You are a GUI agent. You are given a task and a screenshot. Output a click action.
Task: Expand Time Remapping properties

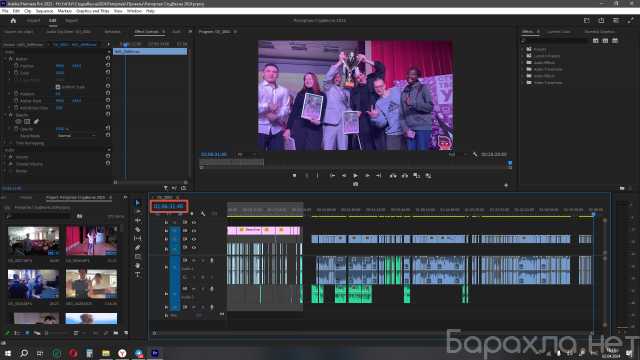click(5, 143)
